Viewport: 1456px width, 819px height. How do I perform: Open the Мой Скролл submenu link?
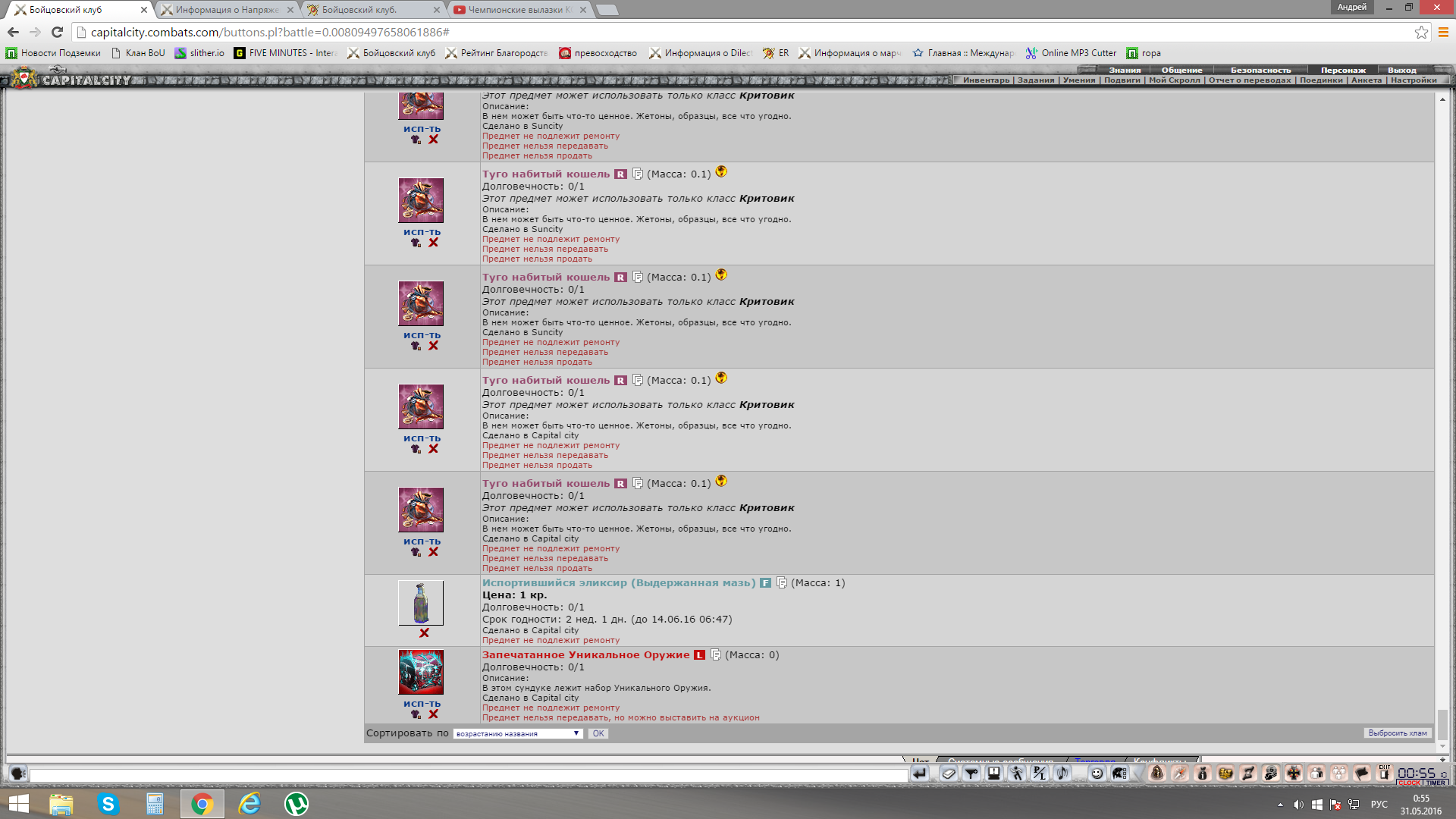click(x=1174, y=80)
